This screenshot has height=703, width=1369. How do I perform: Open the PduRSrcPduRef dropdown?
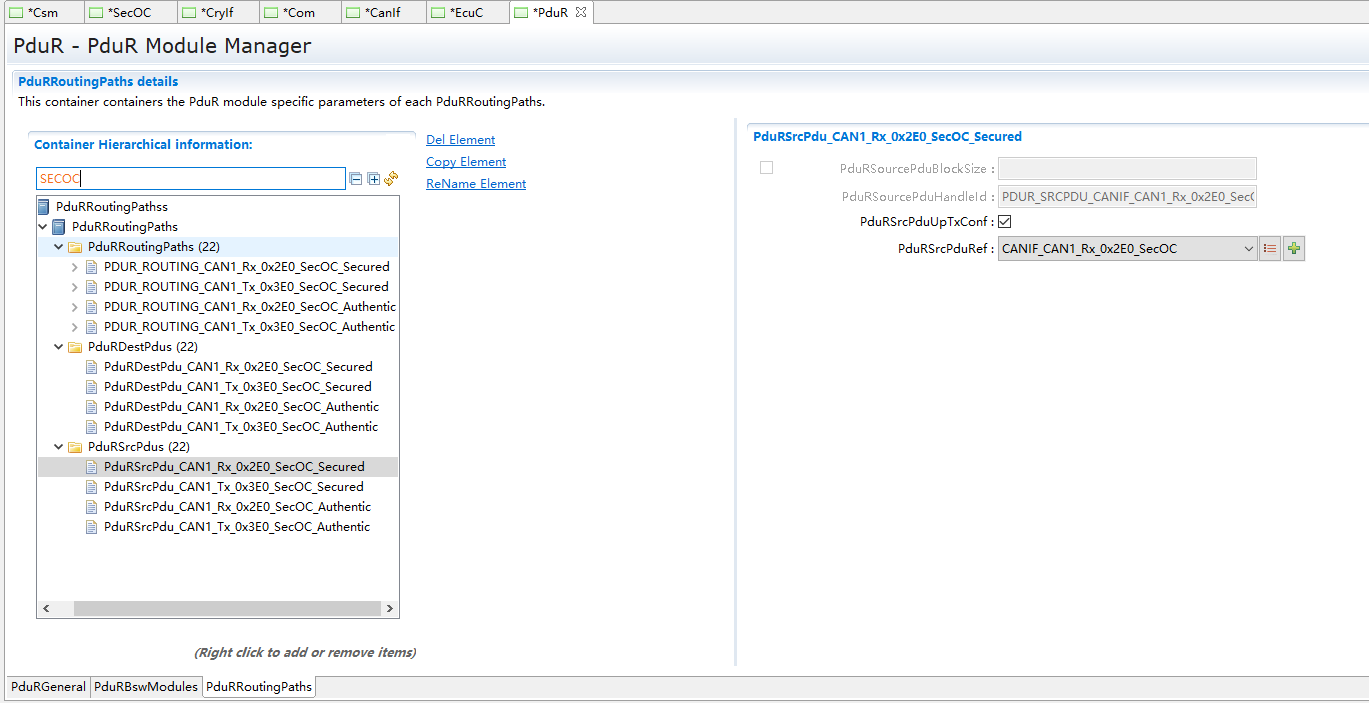1248,249
